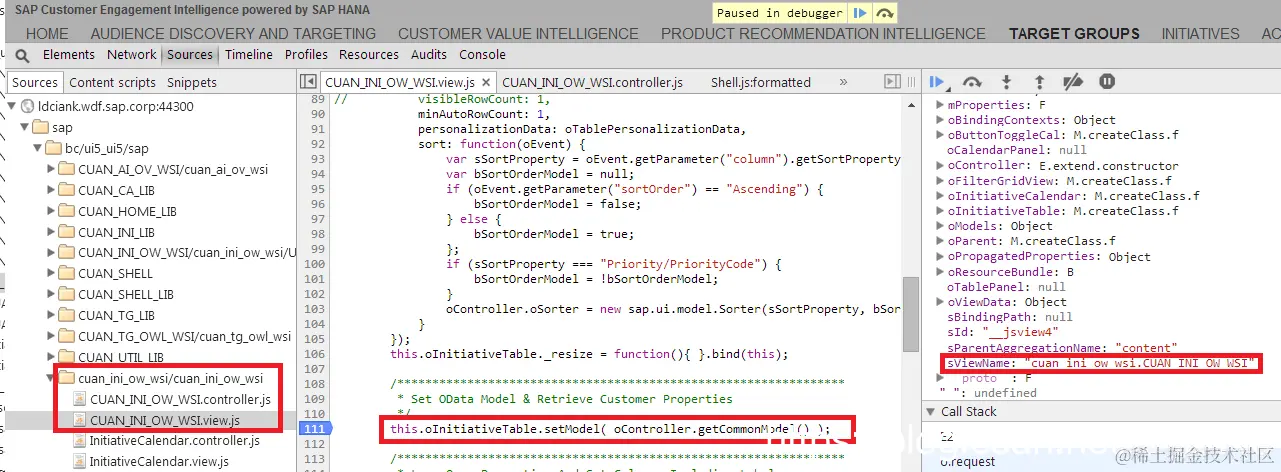Collapse the sap folder
Image resolution: width=1281 pixels, height=472 pixels.
pos(26,128)
